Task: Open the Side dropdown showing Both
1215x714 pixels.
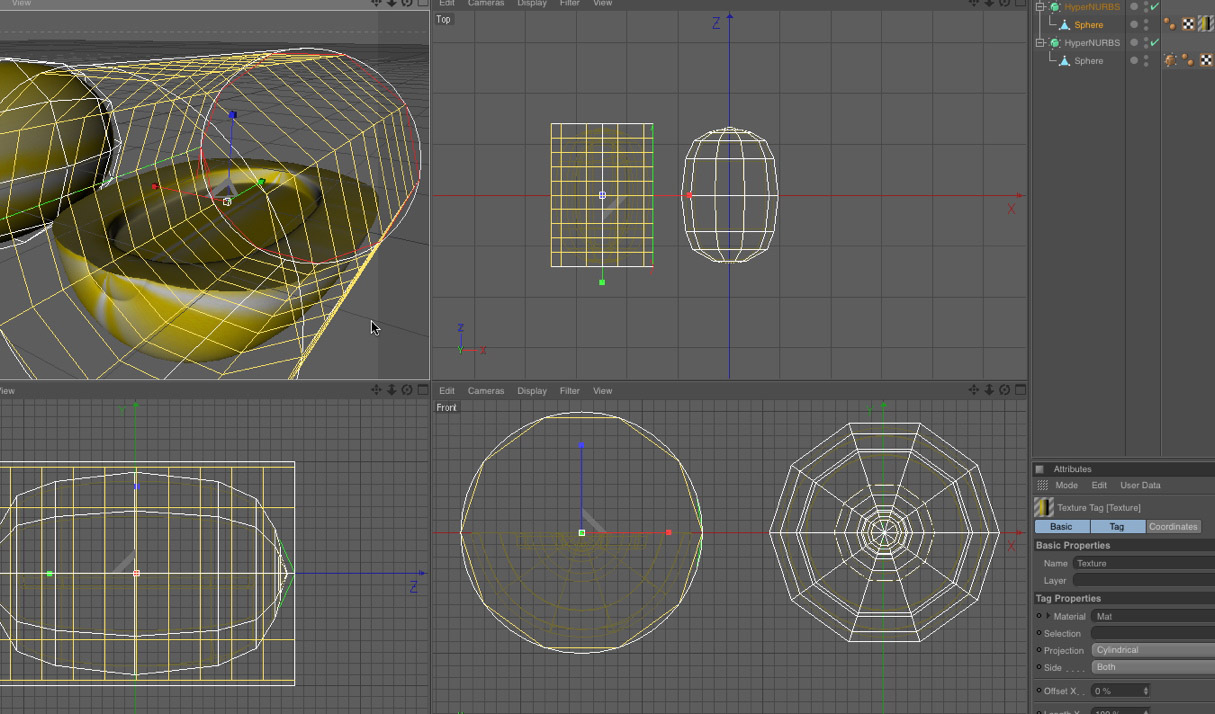Action: pos(1153,667)
